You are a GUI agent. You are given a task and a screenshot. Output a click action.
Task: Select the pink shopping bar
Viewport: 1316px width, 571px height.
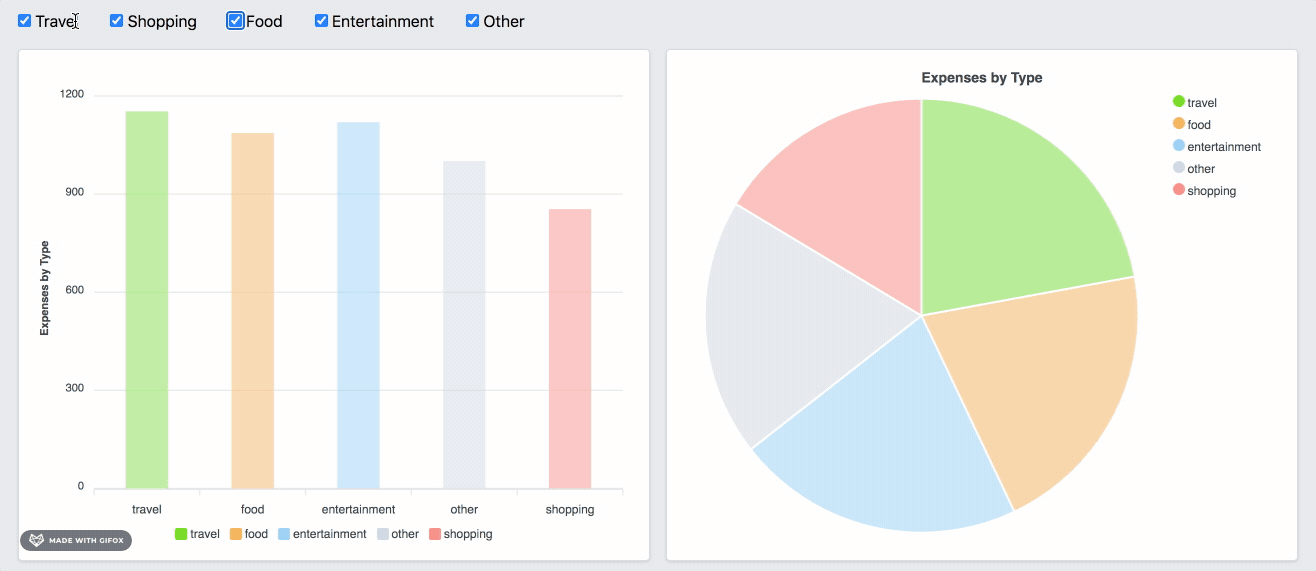[x=570, y=349]
